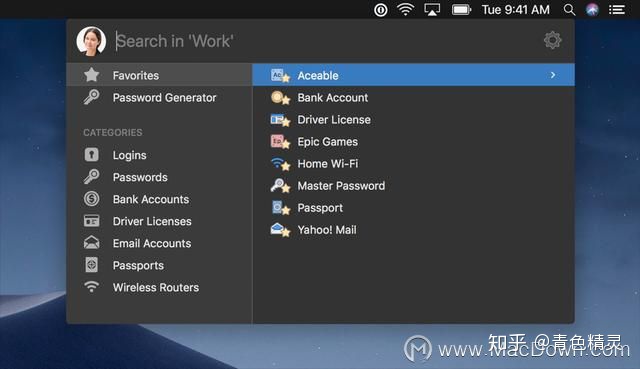Show the Email Accounts category
This screenshot has height=369, width=640.
tap(159, 243)
